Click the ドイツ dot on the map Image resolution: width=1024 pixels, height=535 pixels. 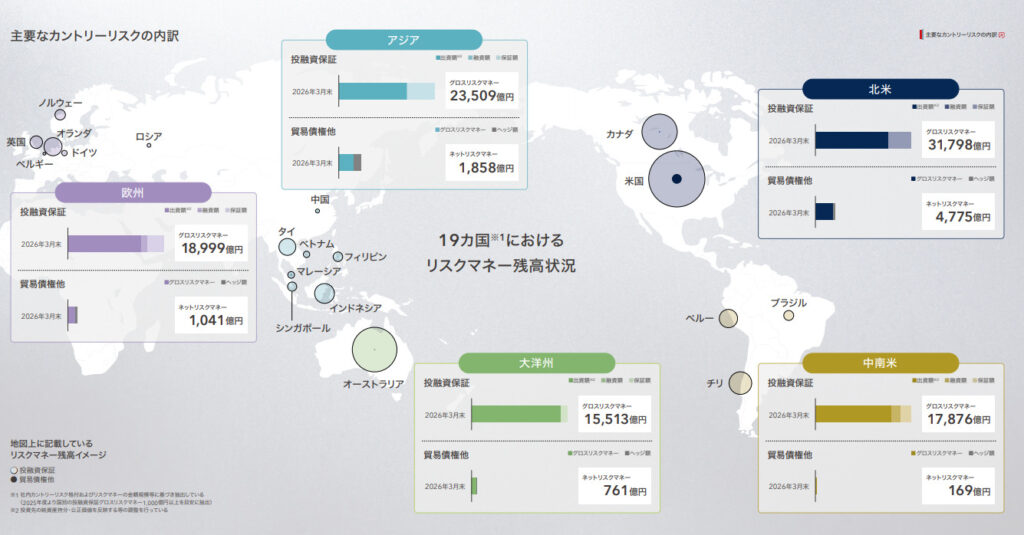(64, 153)
